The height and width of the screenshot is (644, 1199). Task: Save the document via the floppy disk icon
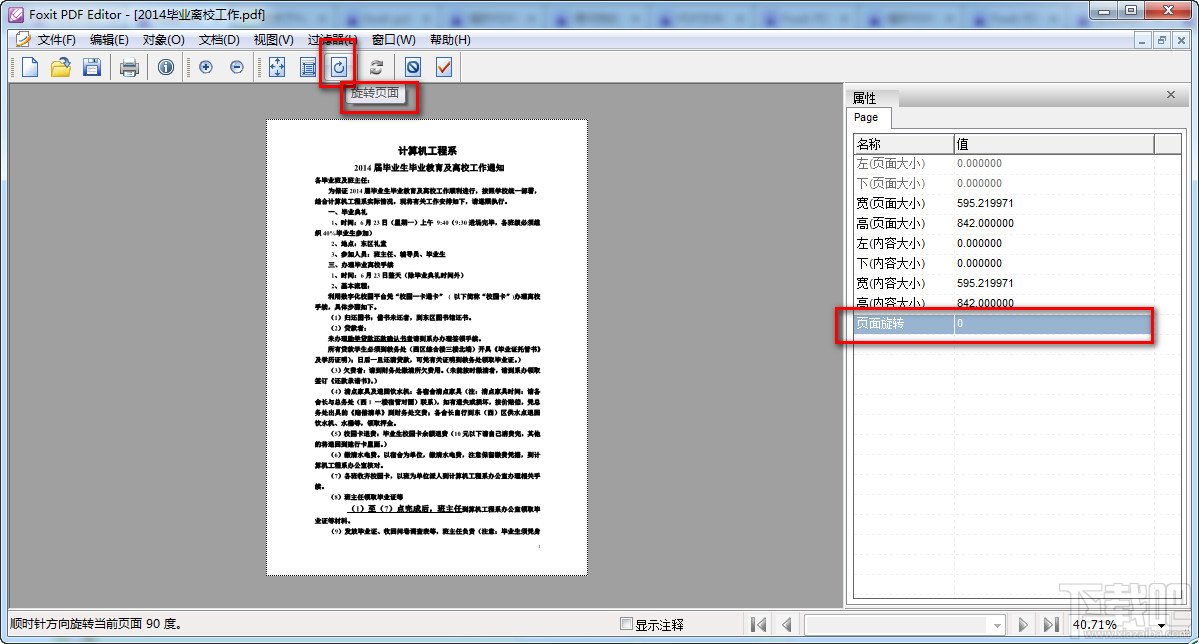(91, 67)
